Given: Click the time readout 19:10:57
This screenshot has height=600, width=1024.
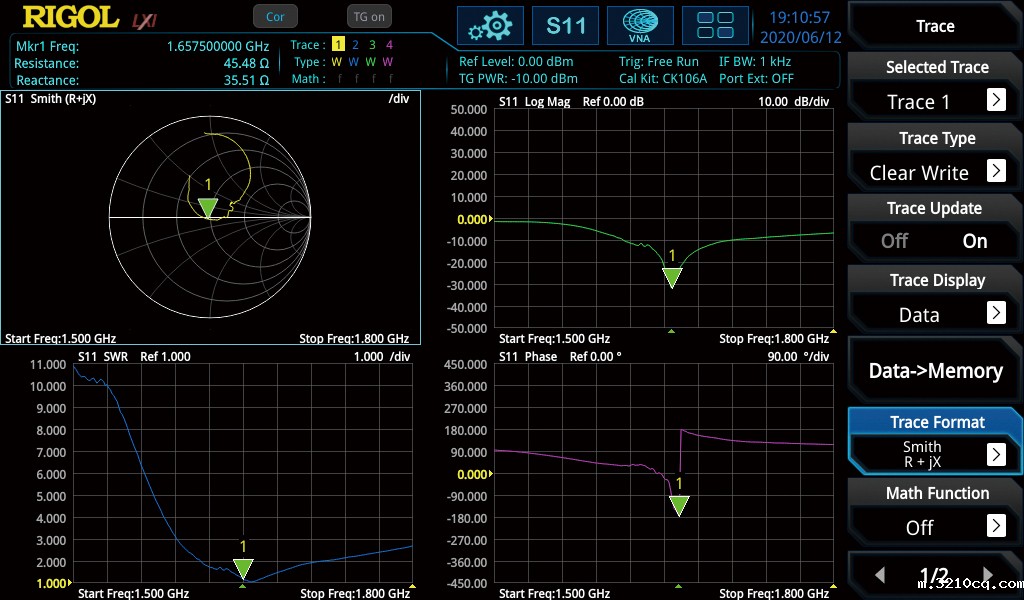Looking at the screenshot, I should click(799, 18).
